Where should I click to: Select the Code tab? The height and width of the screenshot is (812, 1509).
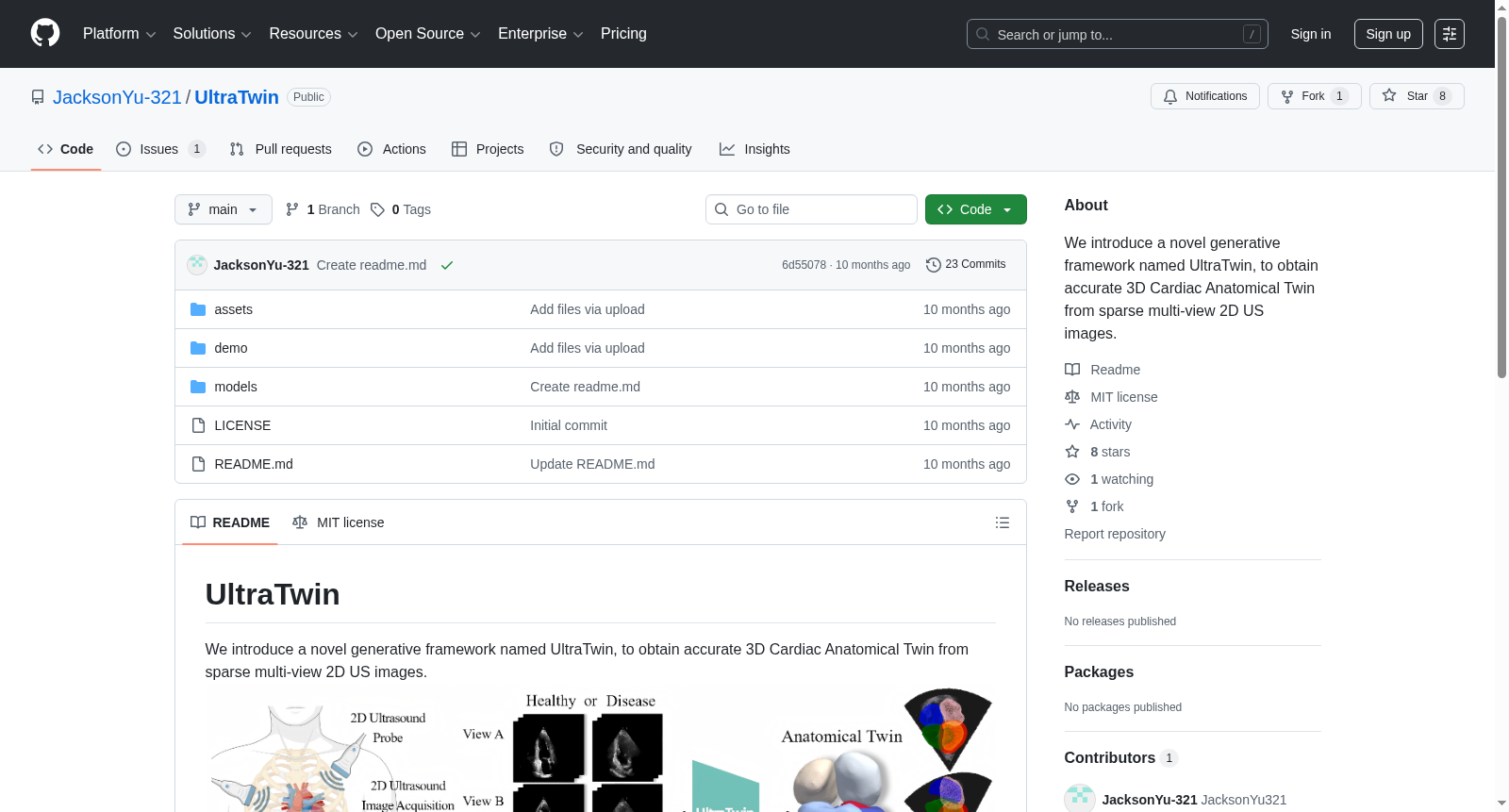point(66,149)
